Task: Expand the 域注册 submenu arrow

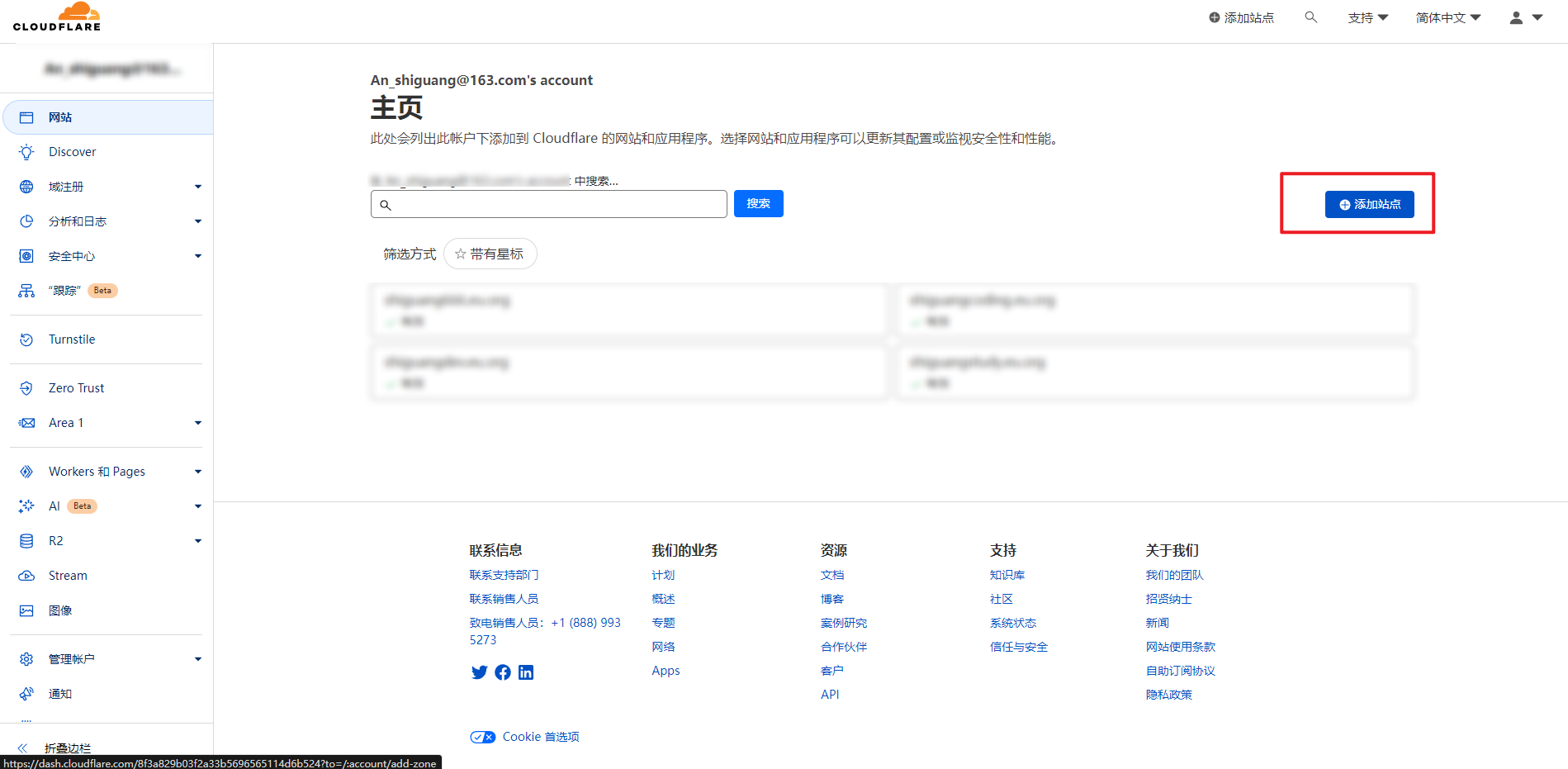Action: click(198, 187)
